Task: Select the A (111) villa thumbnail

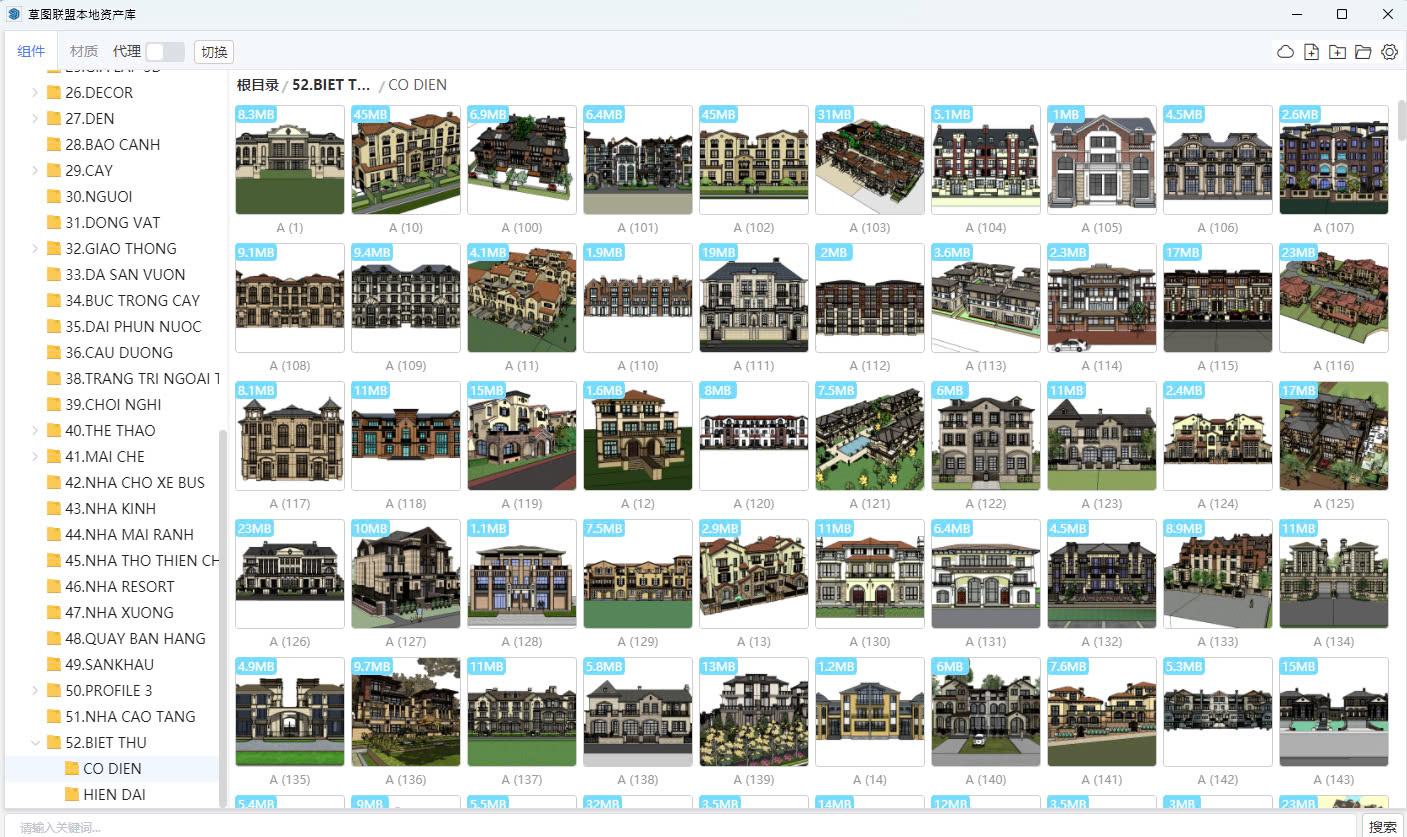Action: point(753,298)
